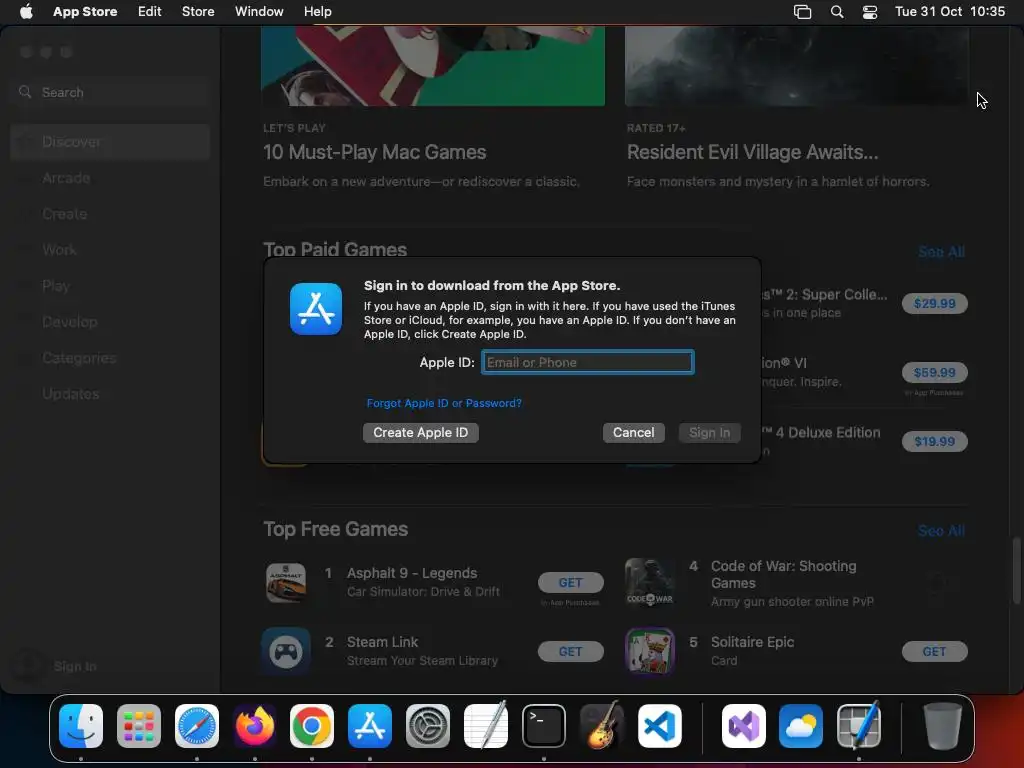Click the $29.99 price button
The width and height of the screenshot is (1024, 768).
click(x=935, y=303)
